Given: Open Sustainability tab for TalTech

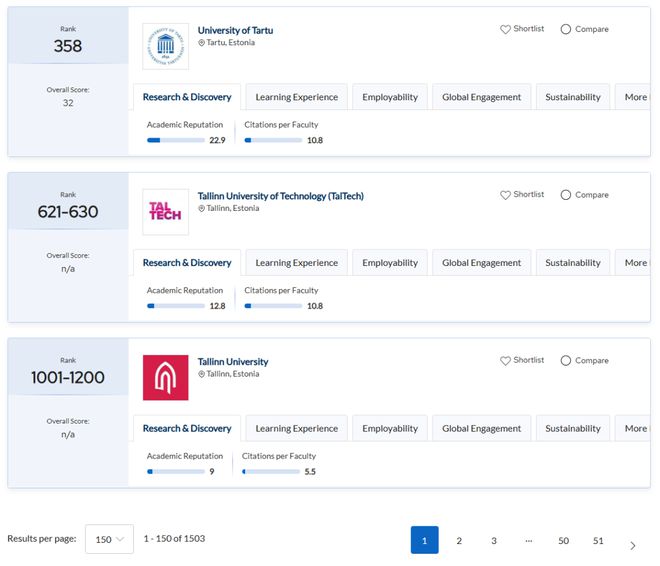Looking at the screenshot, I should point(573,263).
